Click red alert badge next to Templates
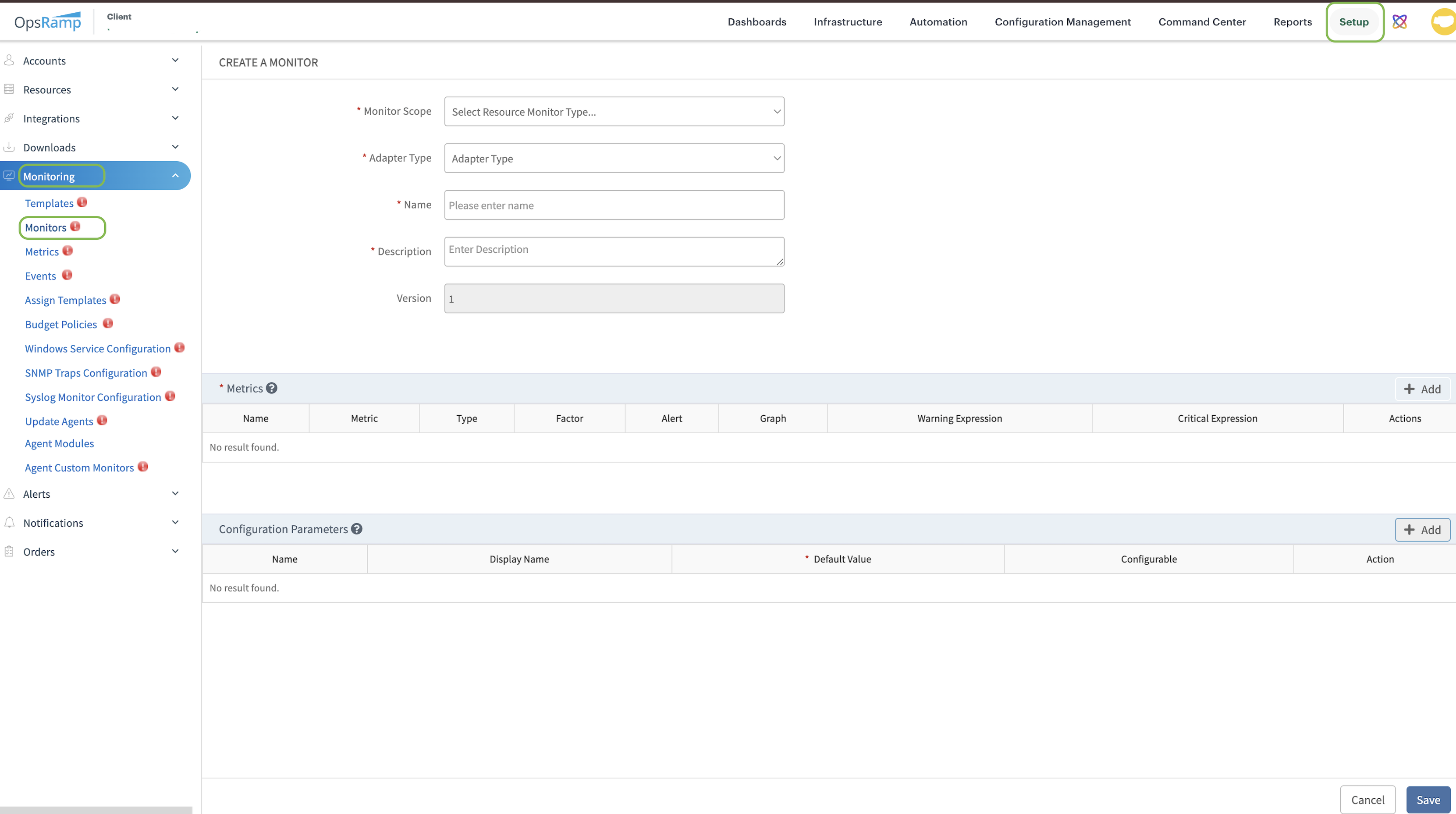The image size is (1456, 814). point(82,202)
